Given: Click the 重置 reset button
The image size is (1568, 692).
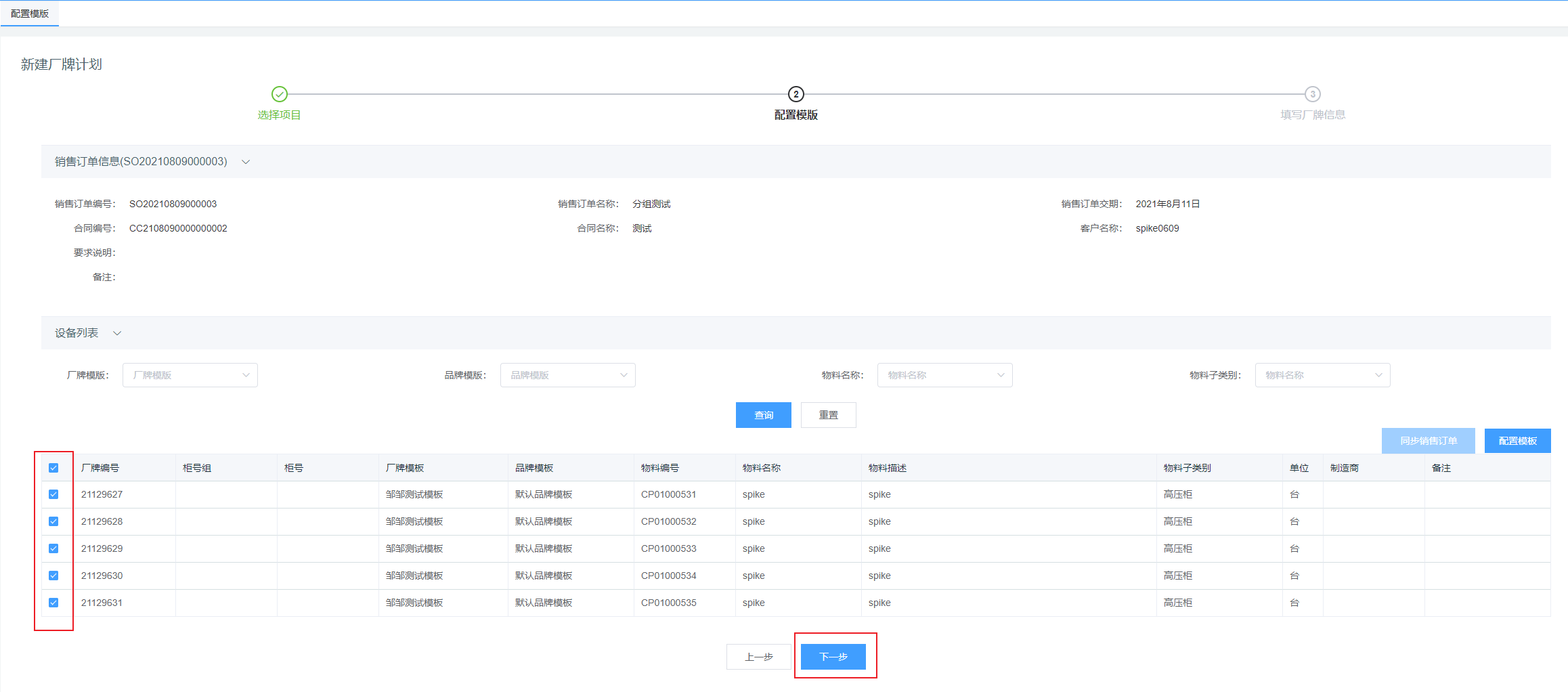Looking at the screenshot, I should click(828, 415).
